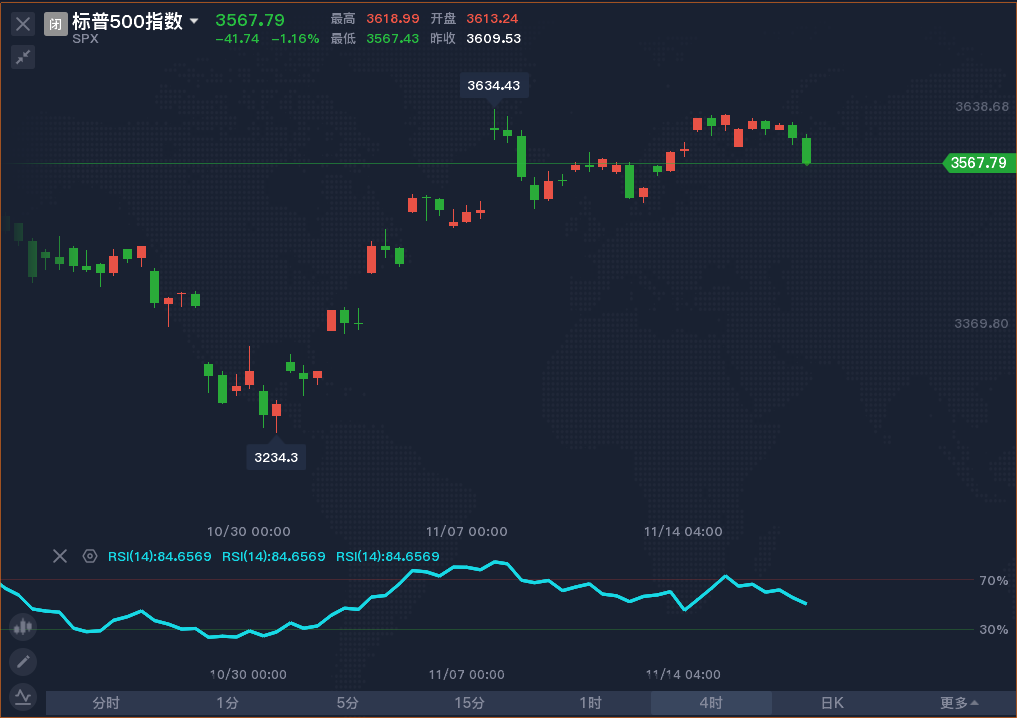Switch to the 5分 timeframe tab
Image resolution: width=1017 pixels, height=718 pixels.
[x=348, y=703]
